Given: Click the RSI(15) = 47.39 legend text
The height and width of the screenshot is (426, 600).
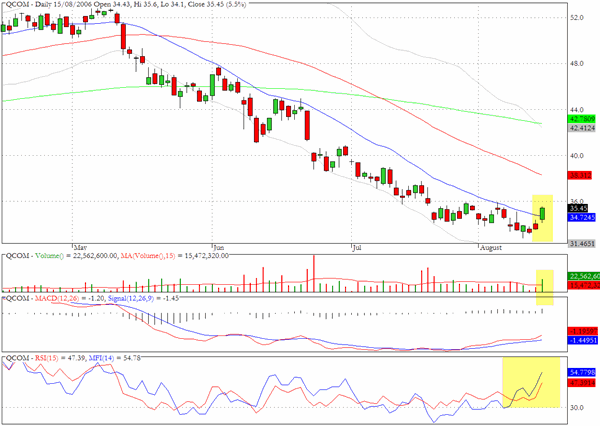Looking at the screenshot, I should pyautogui.click(x=60, y=358).
